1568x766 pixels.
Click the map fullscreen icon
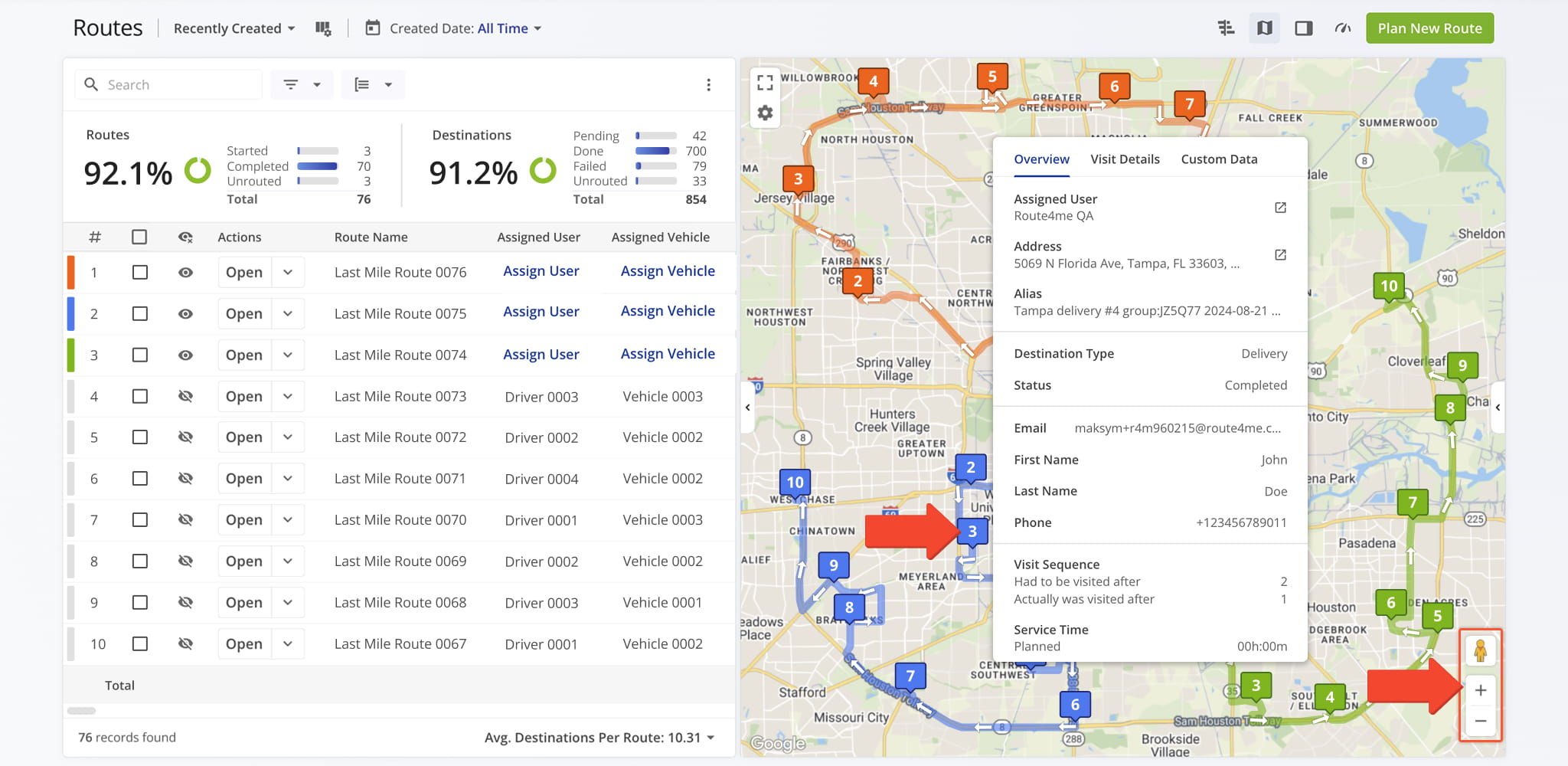pos(764,82)
